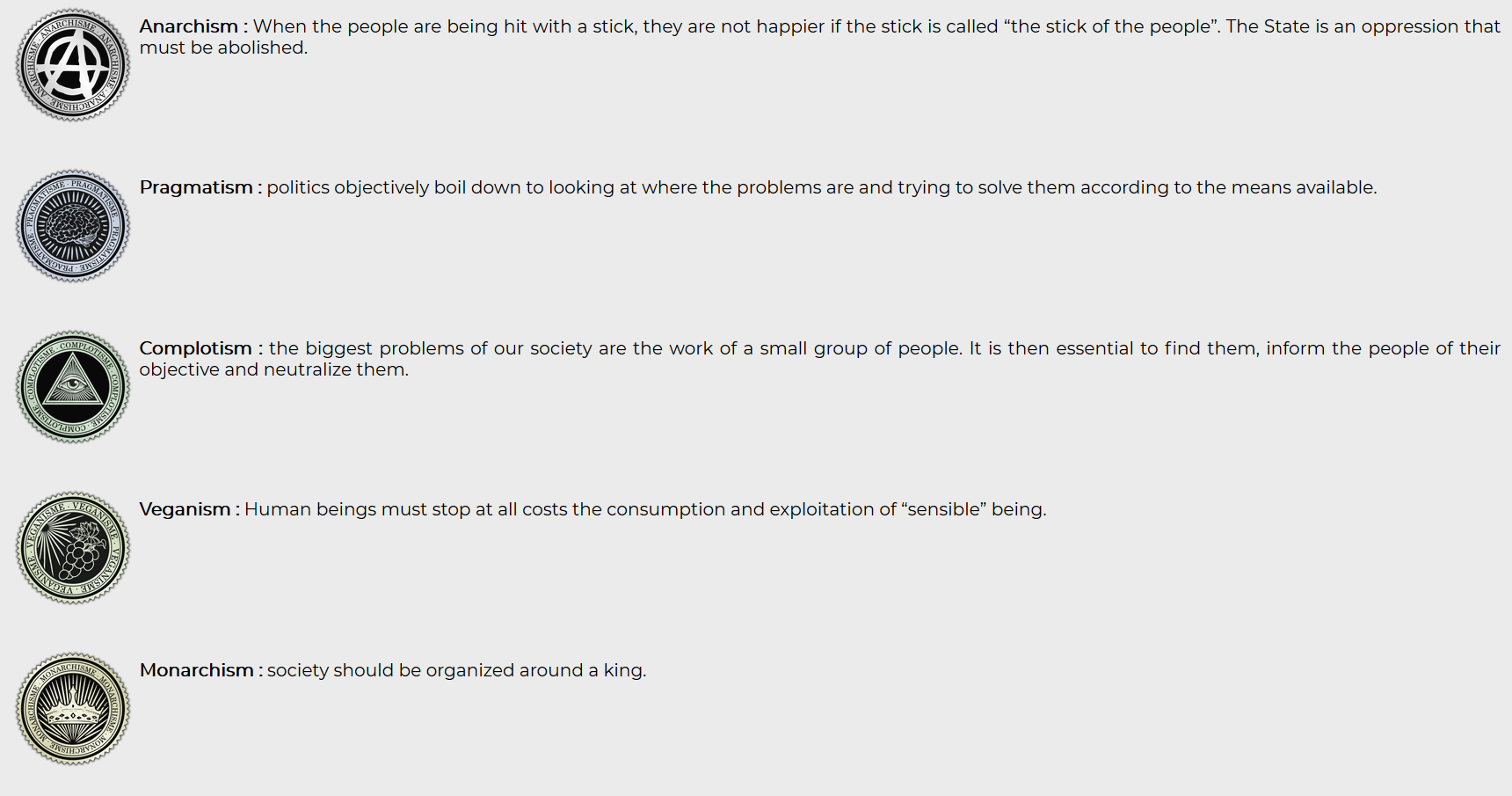Select the Veganism grapes seal icon
This screenshot has height=796, width=1512.
click(x=73, y=548)
